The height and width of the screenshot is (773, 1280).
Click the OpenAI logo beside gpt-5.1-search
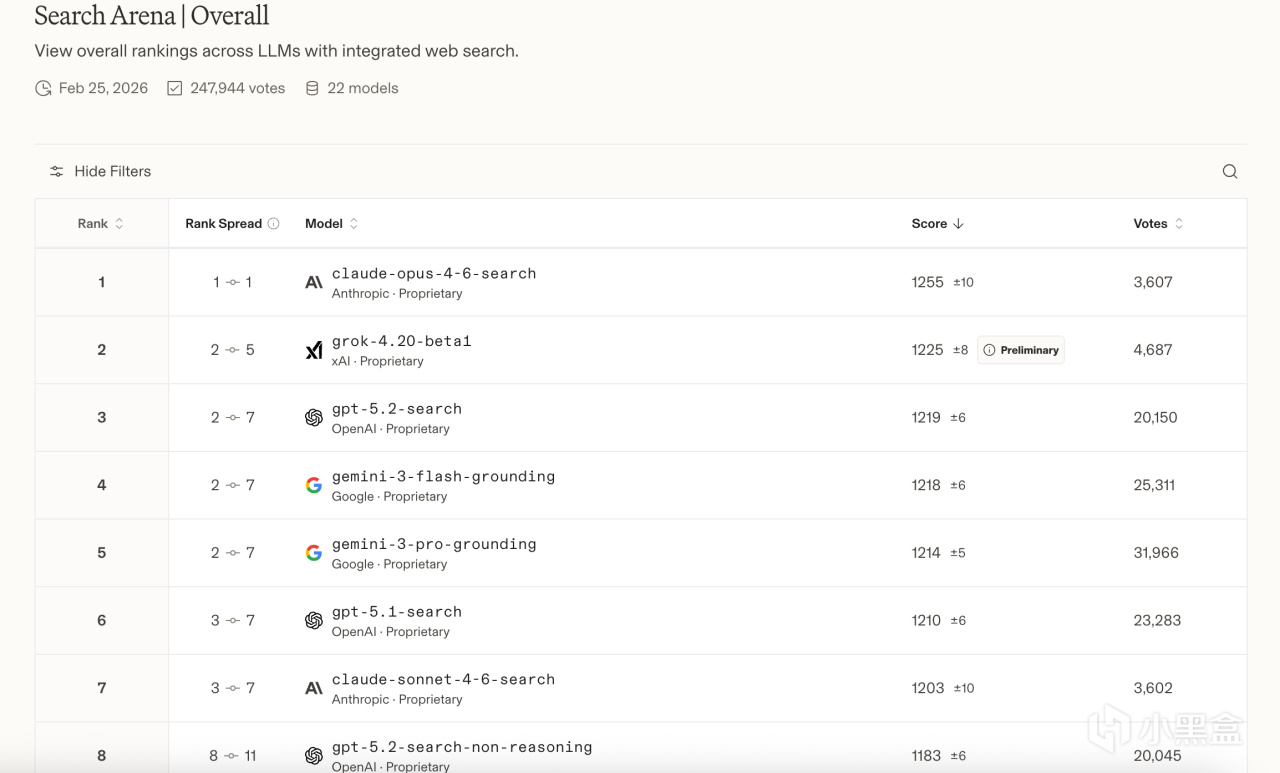click(314, 621)
